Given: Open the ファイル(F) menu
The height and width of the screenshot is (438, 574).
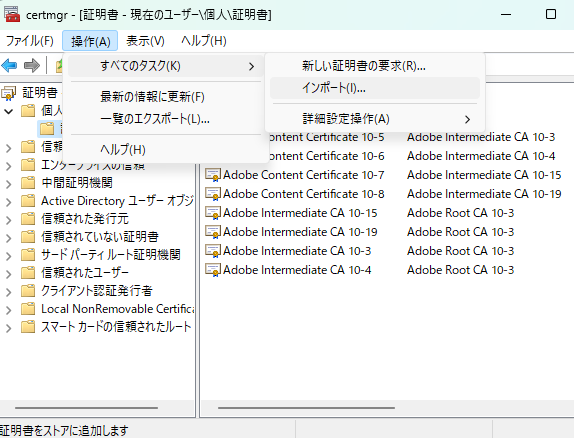Looking at the screenshot, I should coord(30,41).
